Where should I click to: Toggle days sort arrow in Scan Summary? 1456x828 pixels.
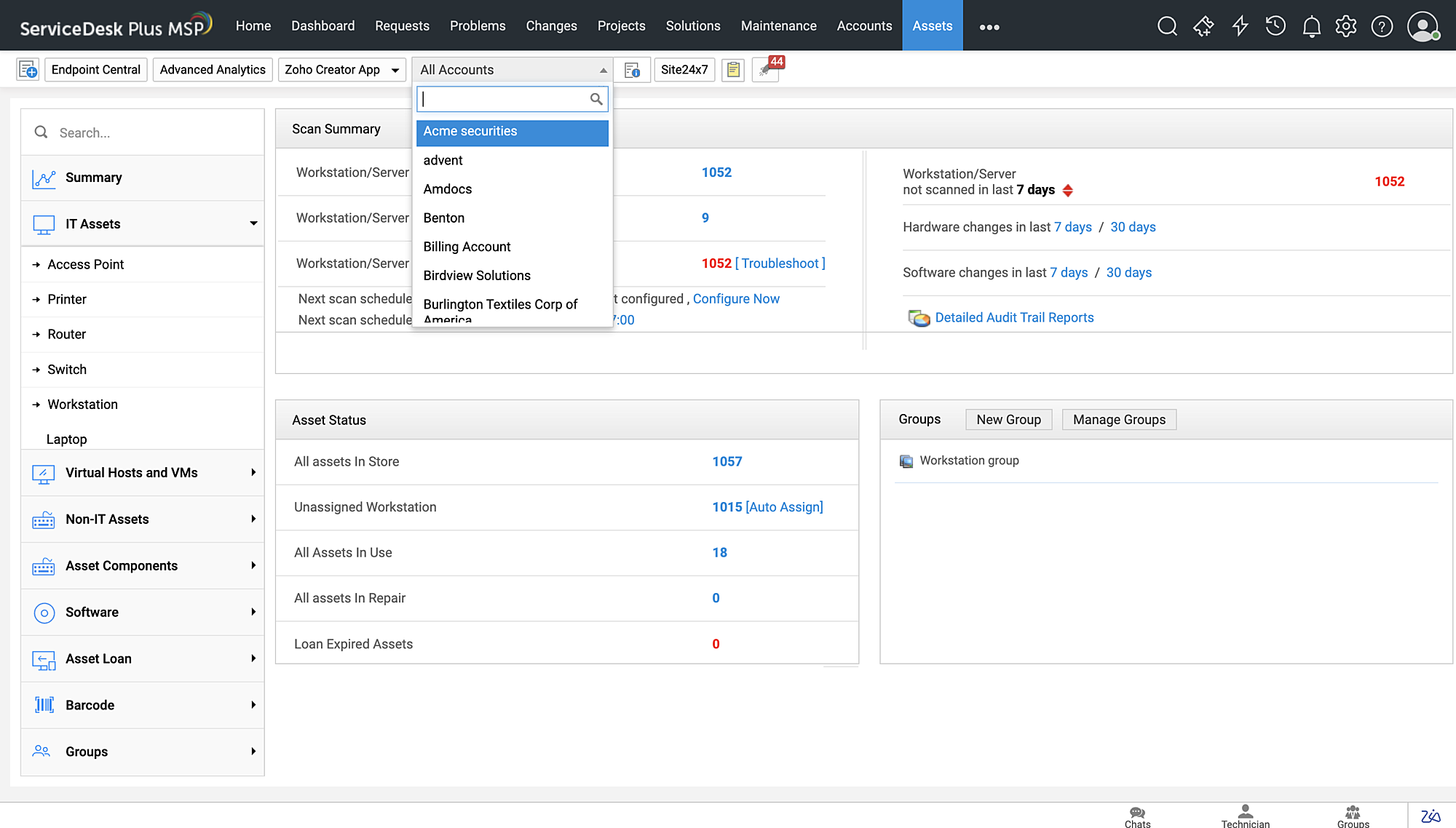1068,191
